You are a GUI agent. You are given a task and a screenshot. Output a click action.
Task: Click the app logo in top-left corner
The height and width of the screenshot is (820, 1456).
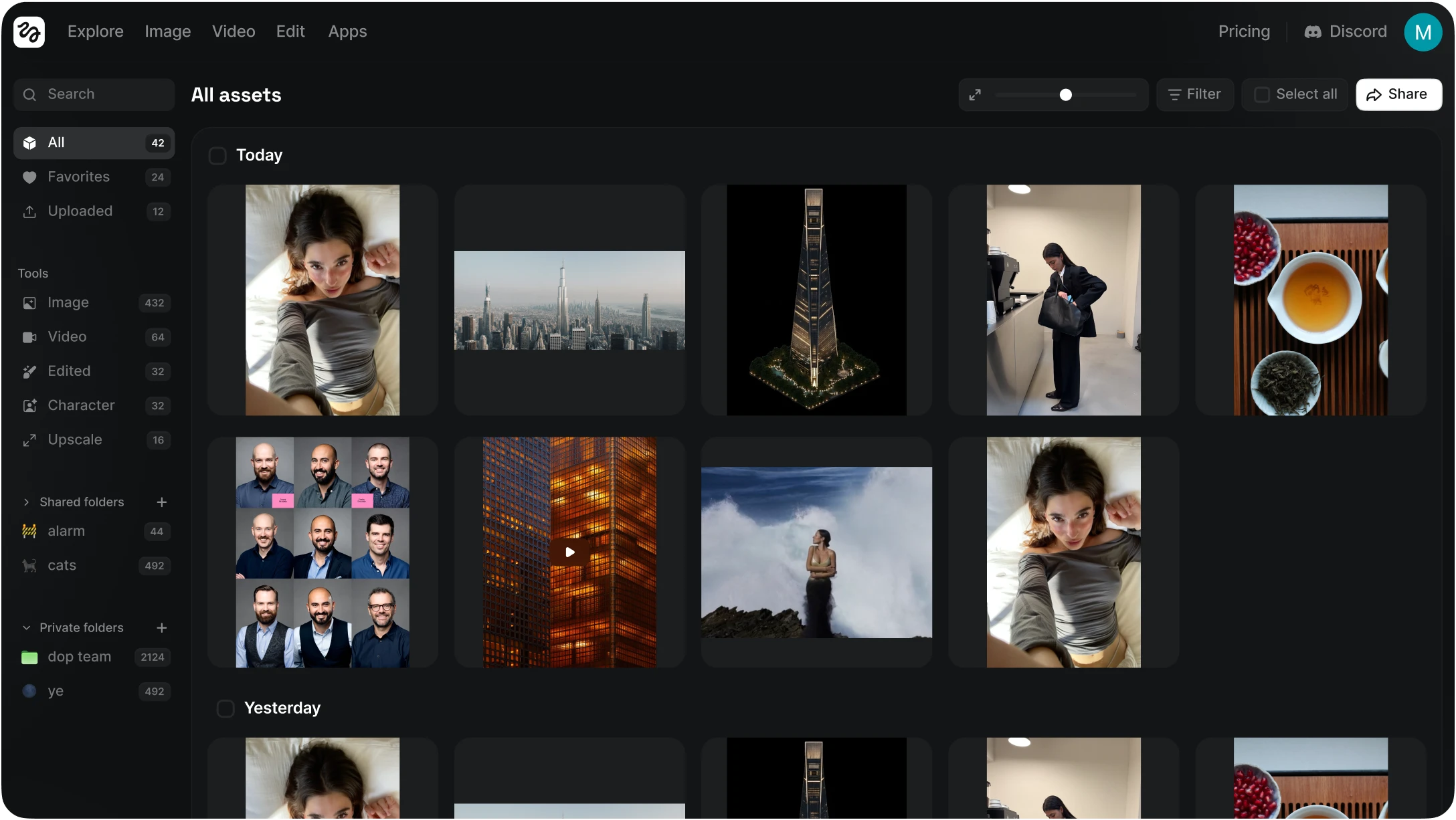pos(29,32)
